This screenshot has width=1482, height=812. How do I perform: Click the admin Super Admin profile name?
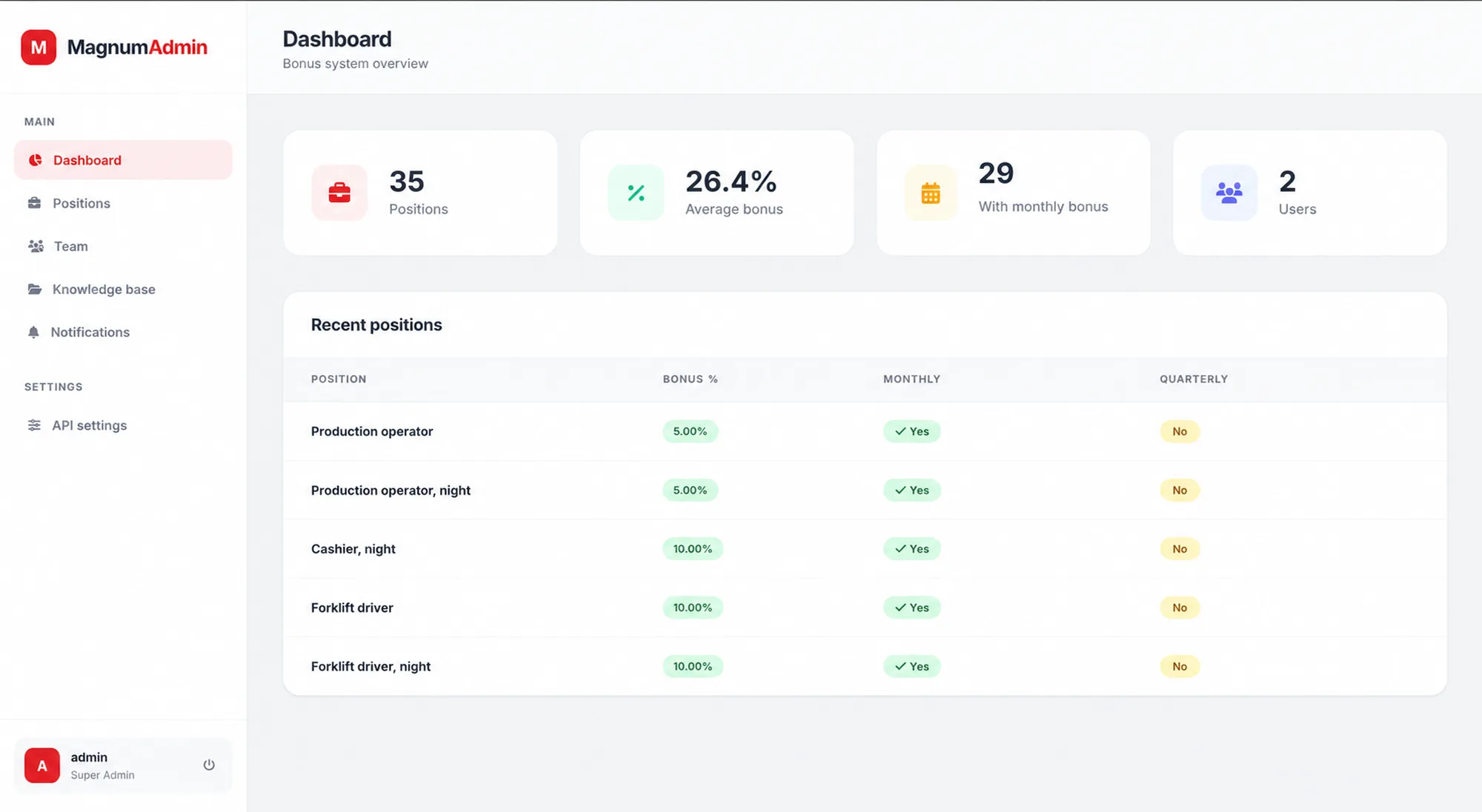[102, 765]
